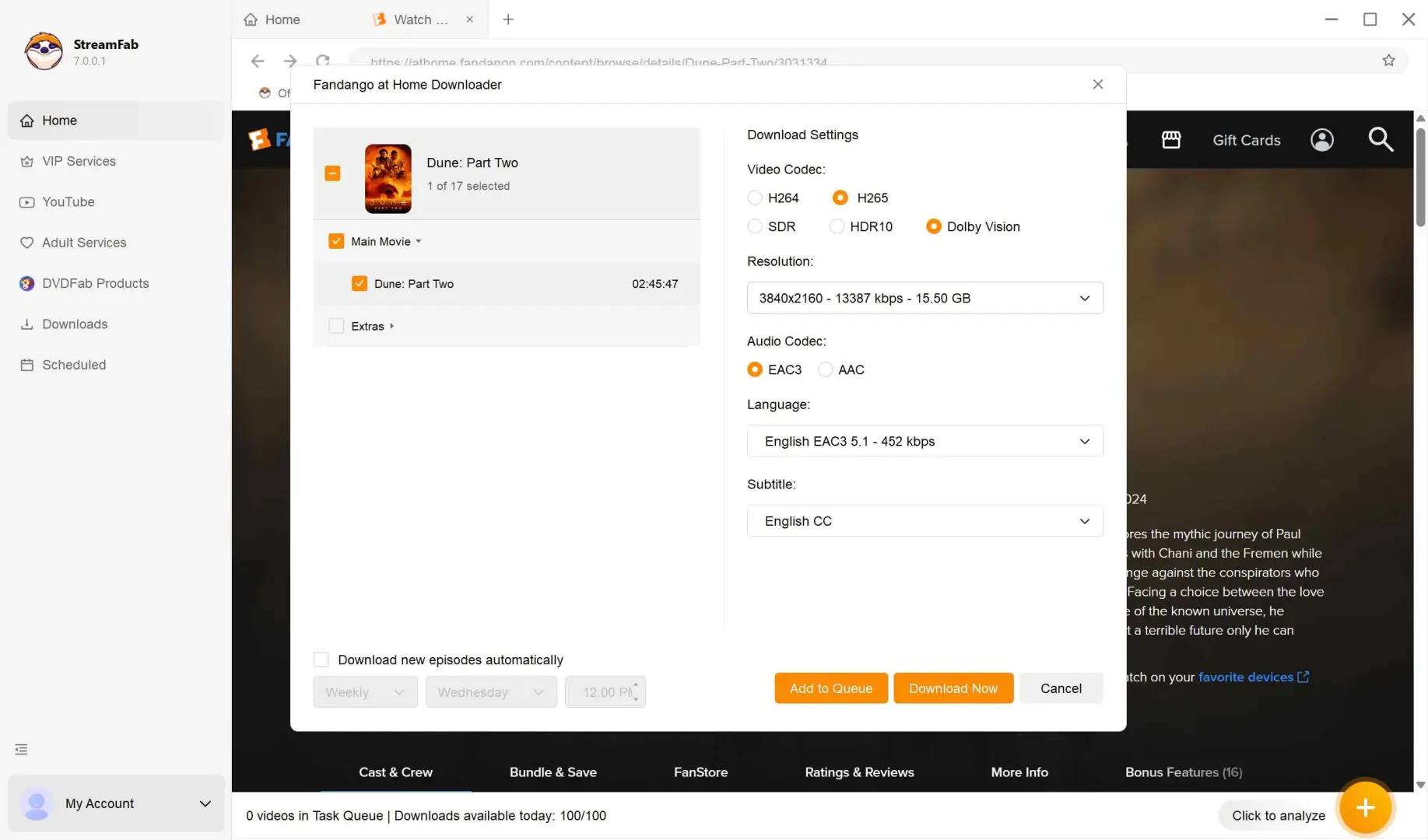Viewport: 1428px width, 840px height.
Task: Open the Resolution dropdown
Action: coord(925,298)
